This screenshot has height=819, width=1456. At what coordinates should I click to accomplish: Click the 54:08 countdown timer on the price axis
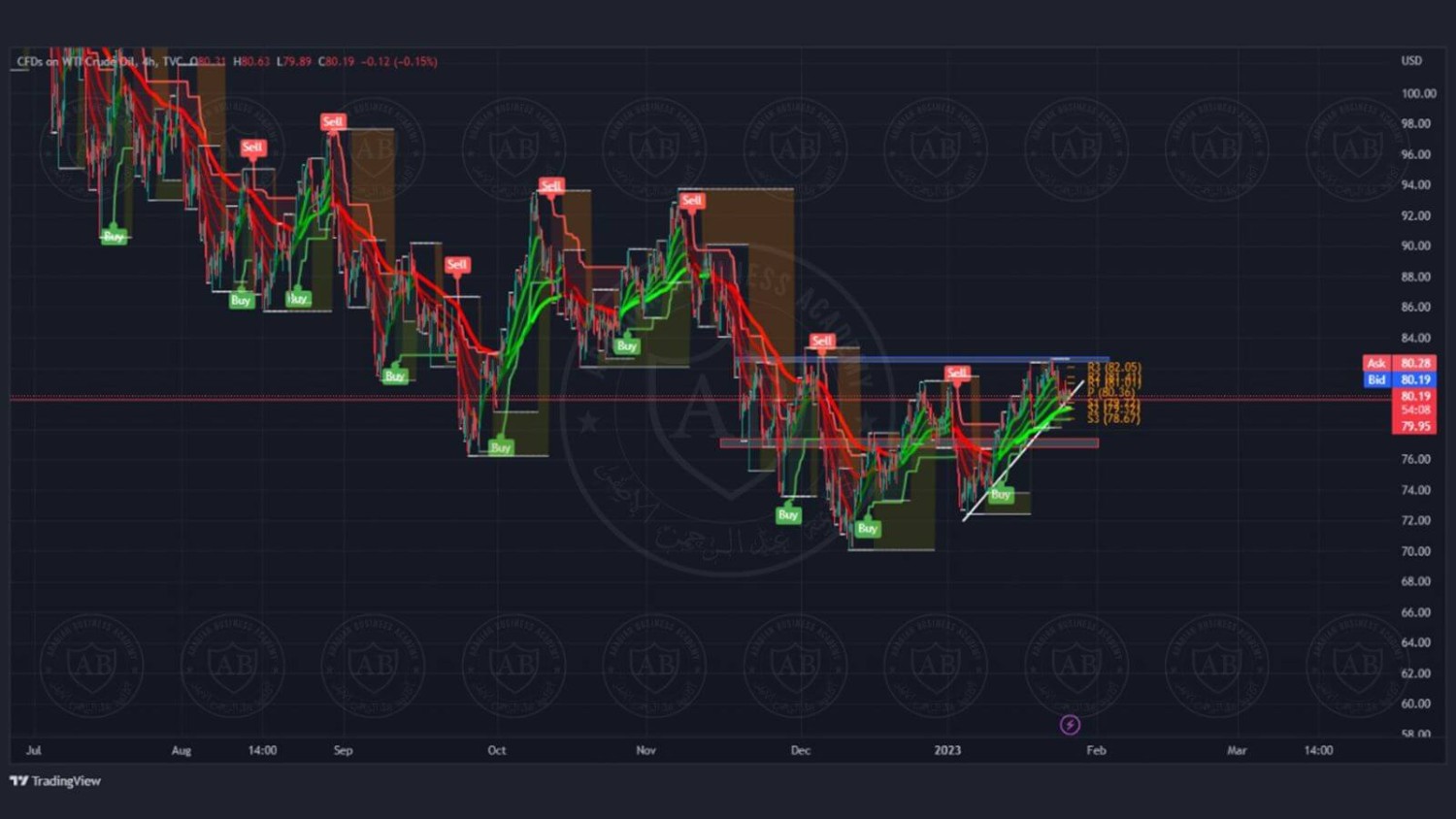tap(1415, 410)
